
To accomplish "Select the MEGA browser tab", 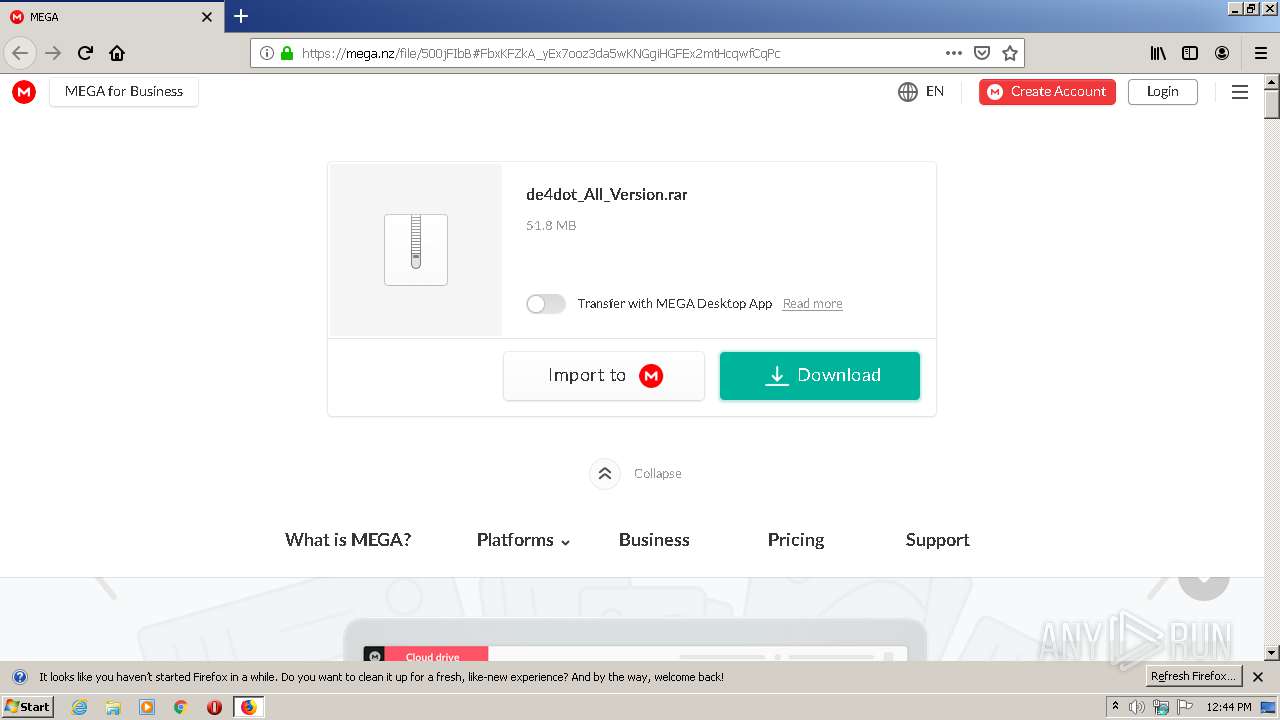I will pos(110,17).
